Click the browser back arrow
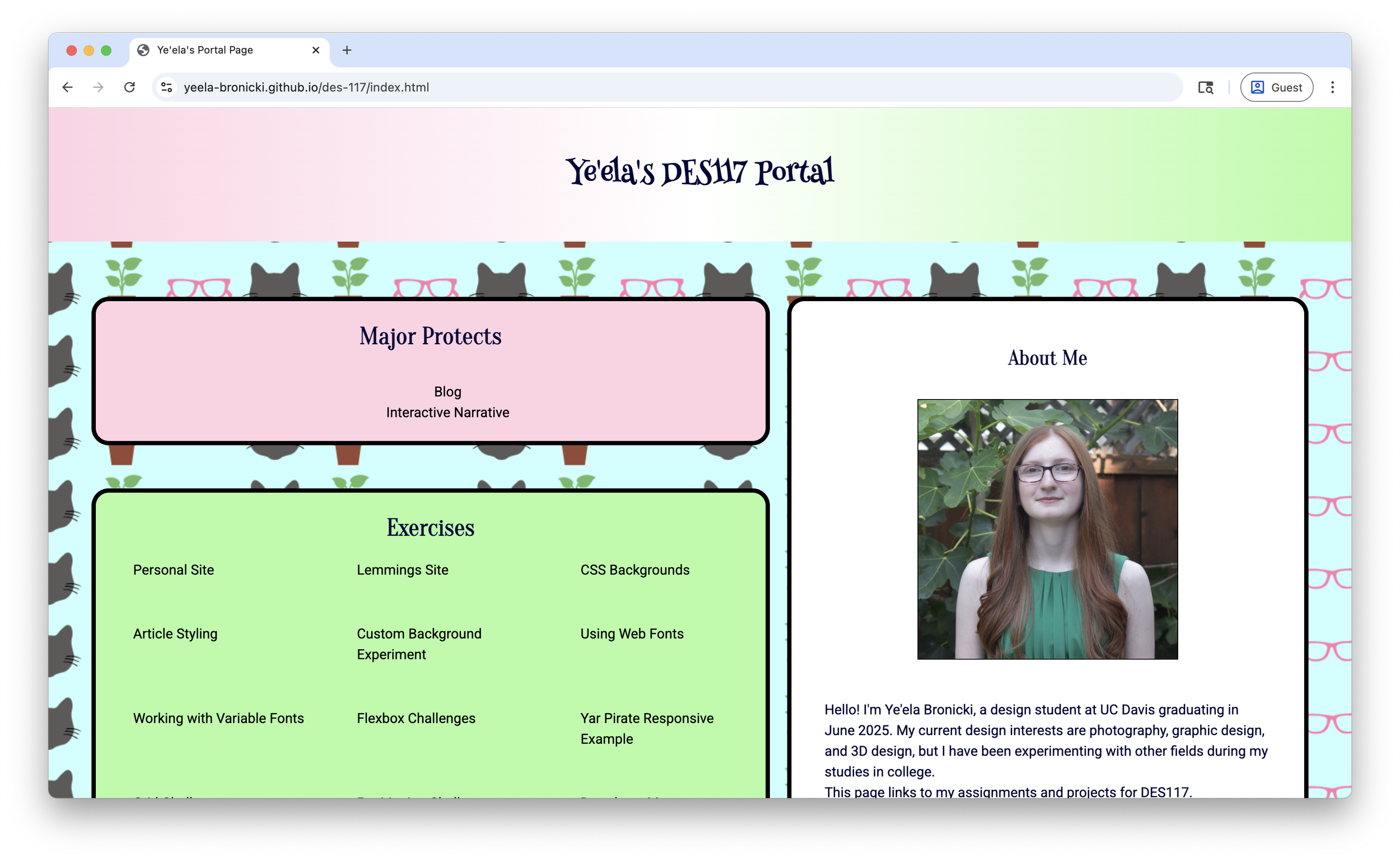The image size is (1400, 862). click(67, 87)
